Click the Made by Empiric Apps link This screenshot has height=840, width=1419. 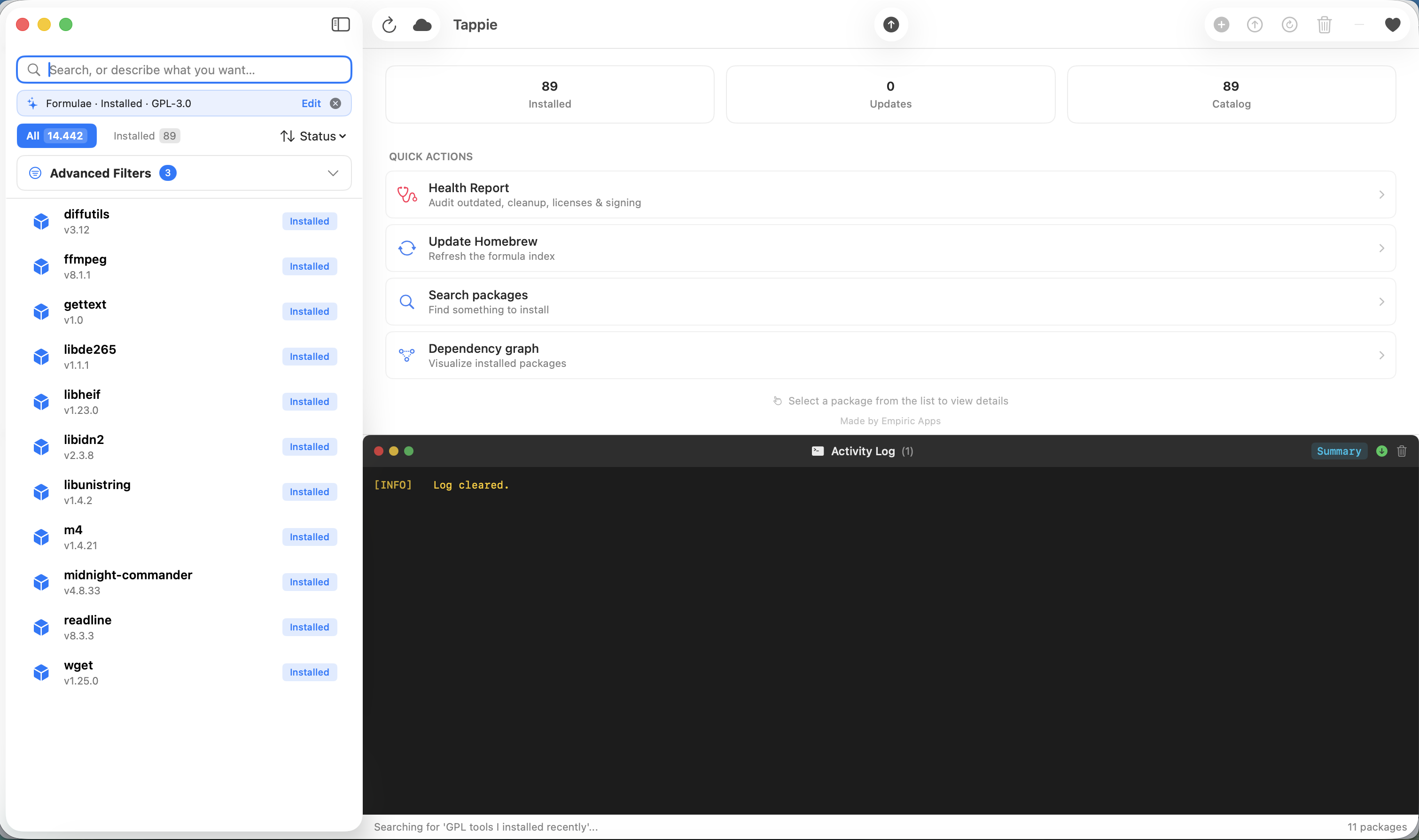tap(890, 421)
